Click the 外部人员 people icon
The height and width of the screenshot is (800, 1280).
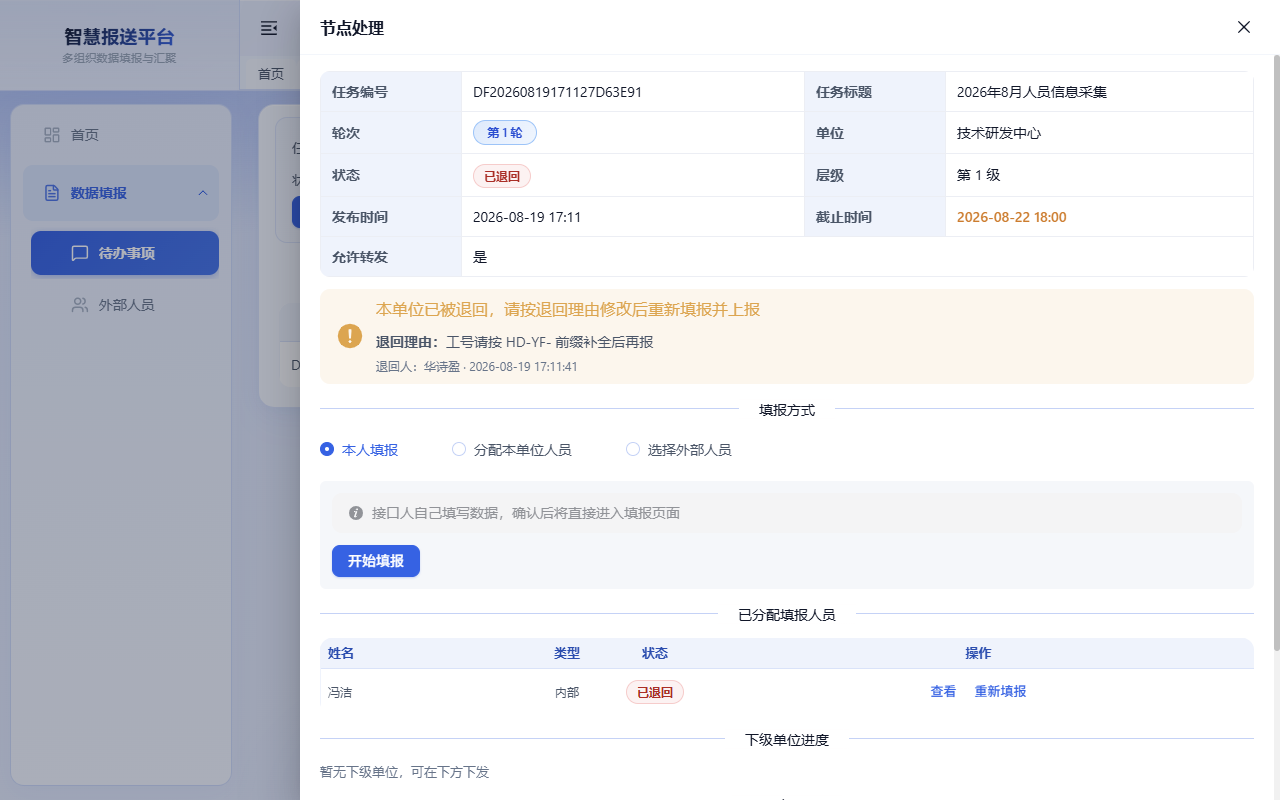[x=80, y=305]
